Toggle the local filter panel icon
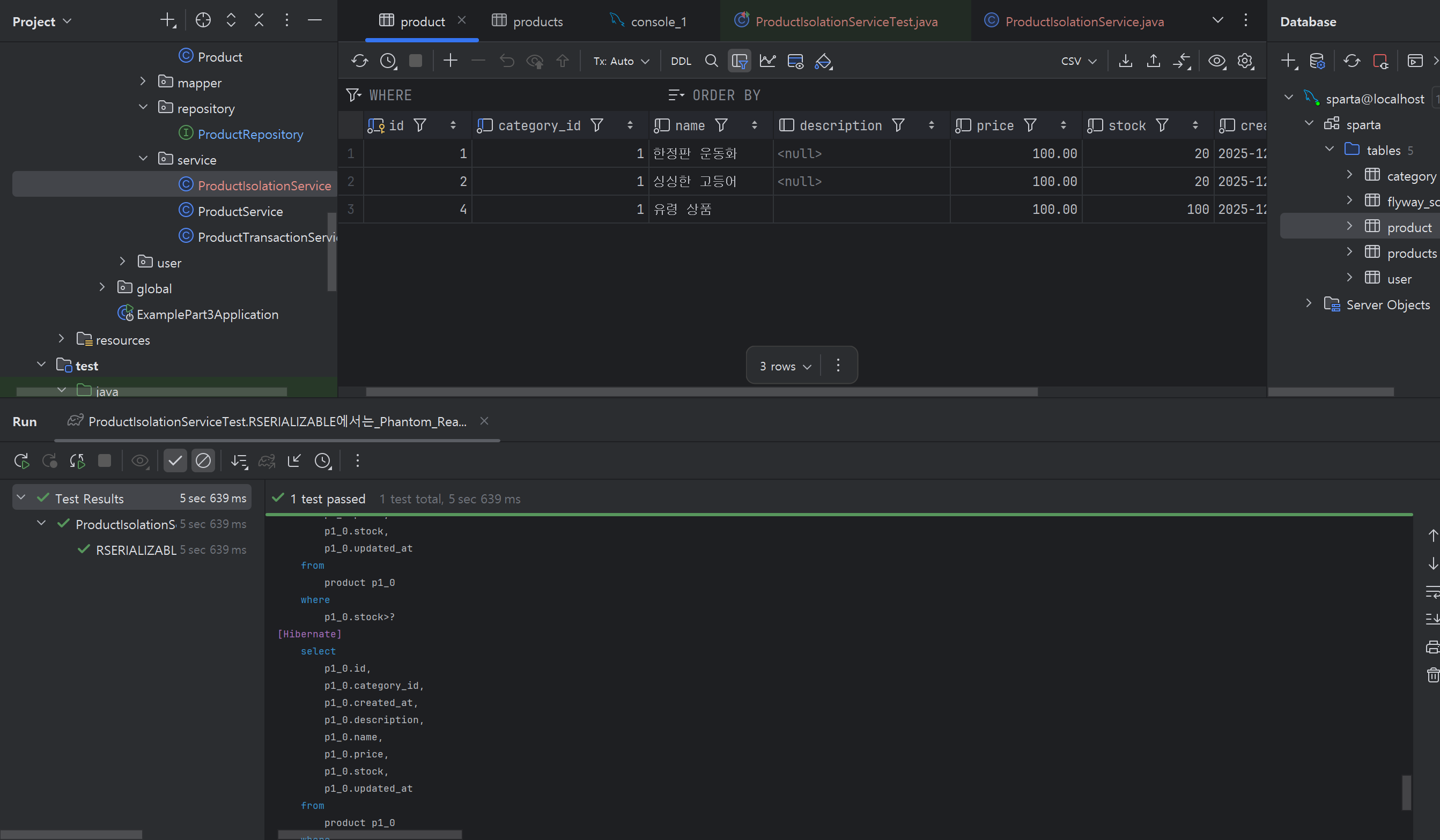Image resolution: width=1440 pixels, height=840 pixels. tap(740, 61)
